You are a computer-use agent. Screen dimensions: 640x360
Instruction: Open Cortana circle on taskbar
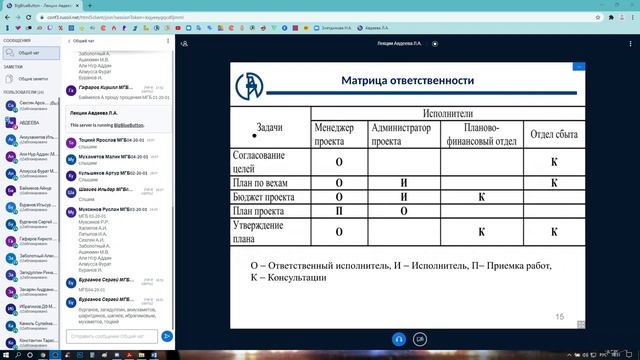30,355
